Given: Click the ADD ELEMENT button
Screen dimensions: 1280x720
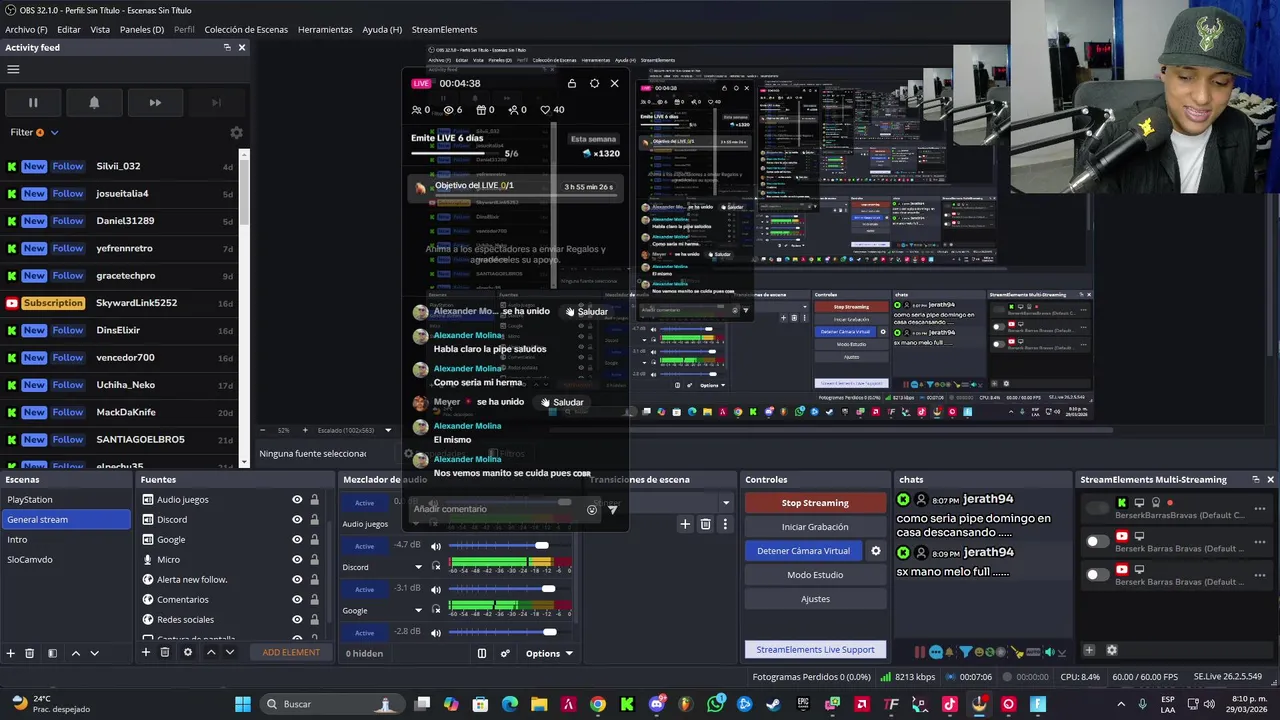Looking at the screenshot, I should pyautogui.click(x=291, y=652).
